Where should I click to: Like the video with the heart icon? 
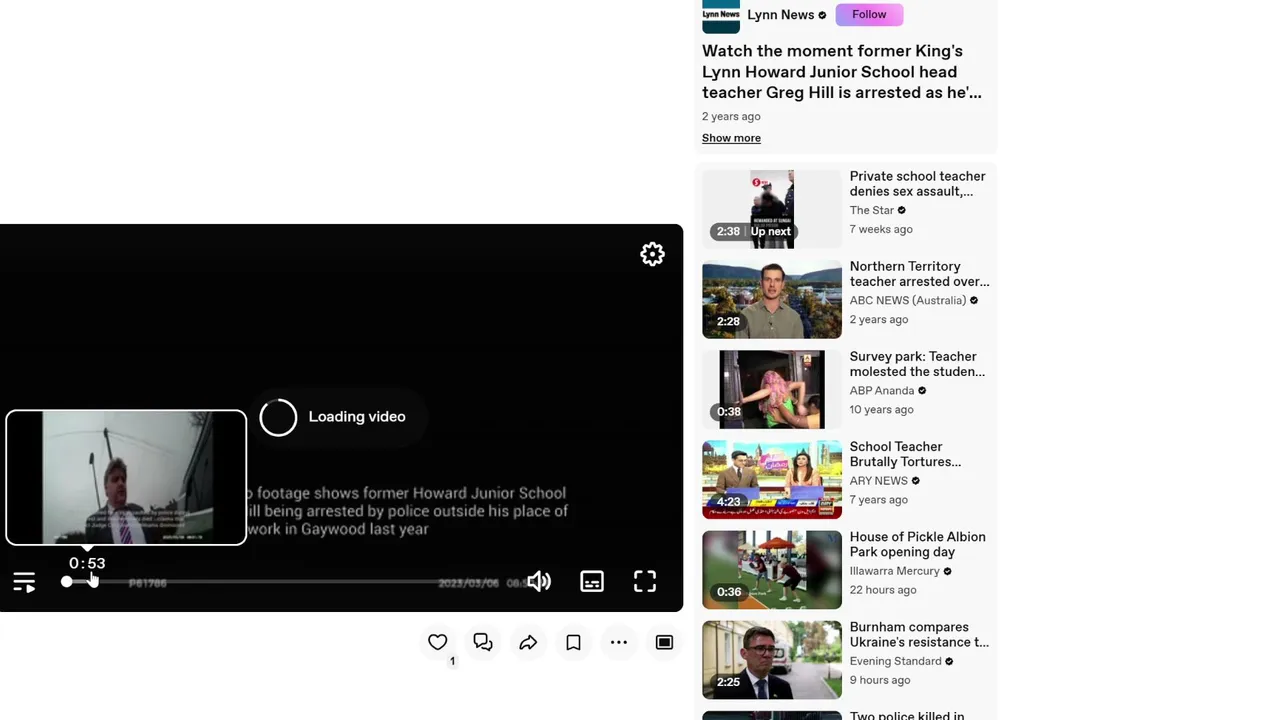click(437, 642)
